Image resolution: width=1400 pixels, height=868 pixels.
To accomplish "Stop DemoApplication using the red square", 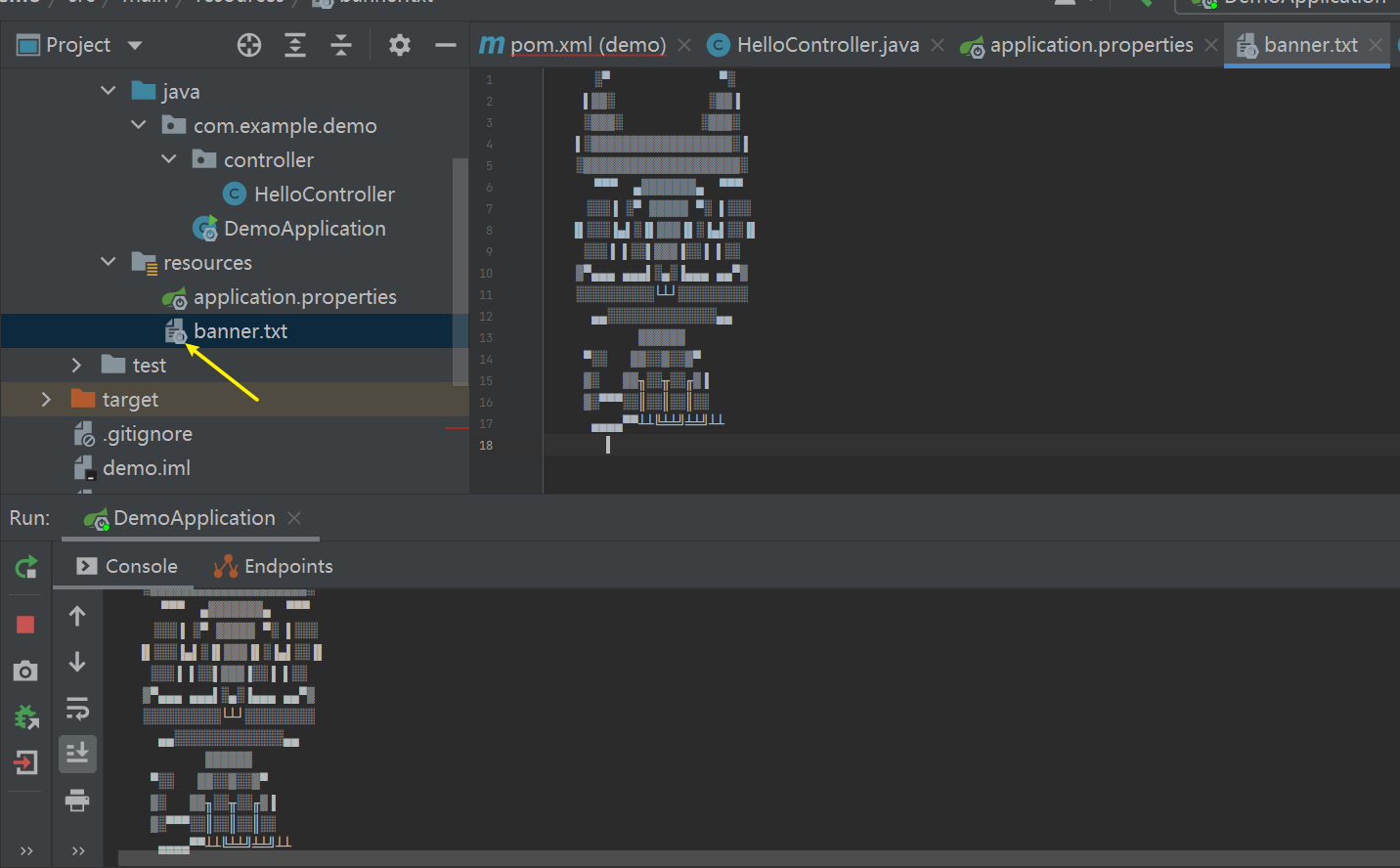I will coord(25,625).
